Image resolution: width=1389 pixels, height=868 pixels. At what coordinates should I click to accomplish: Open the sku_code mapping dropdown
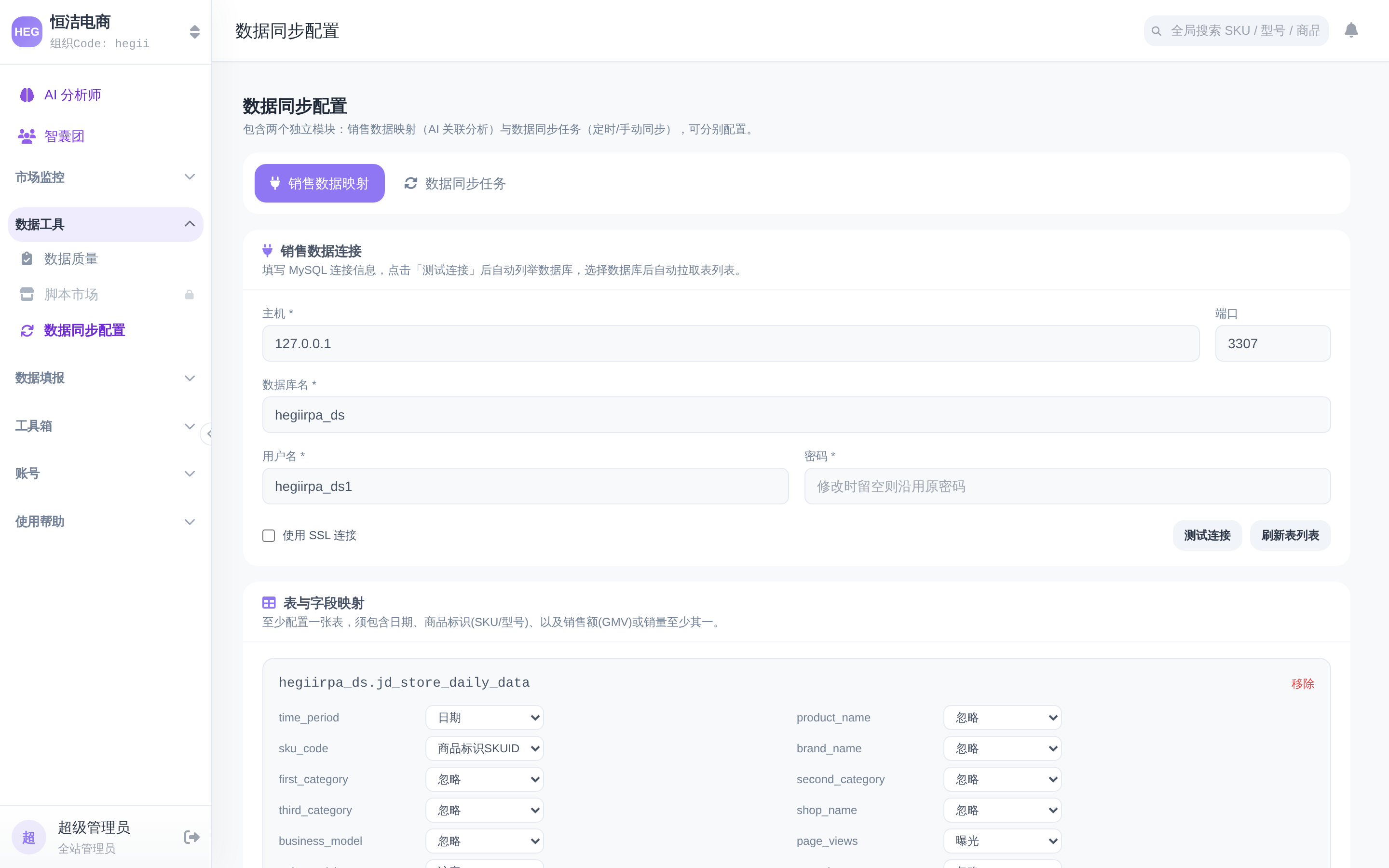484,748
